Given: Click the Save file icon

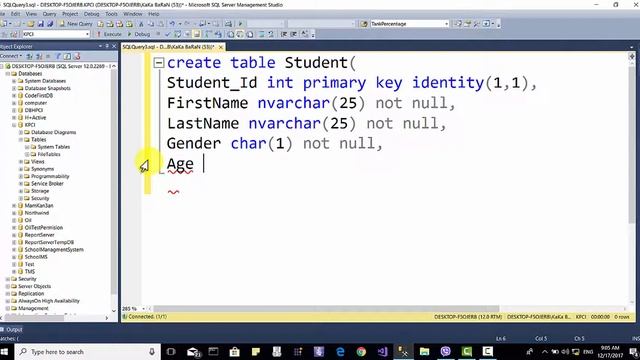Looking at the screenshot, I should (41, 24).
